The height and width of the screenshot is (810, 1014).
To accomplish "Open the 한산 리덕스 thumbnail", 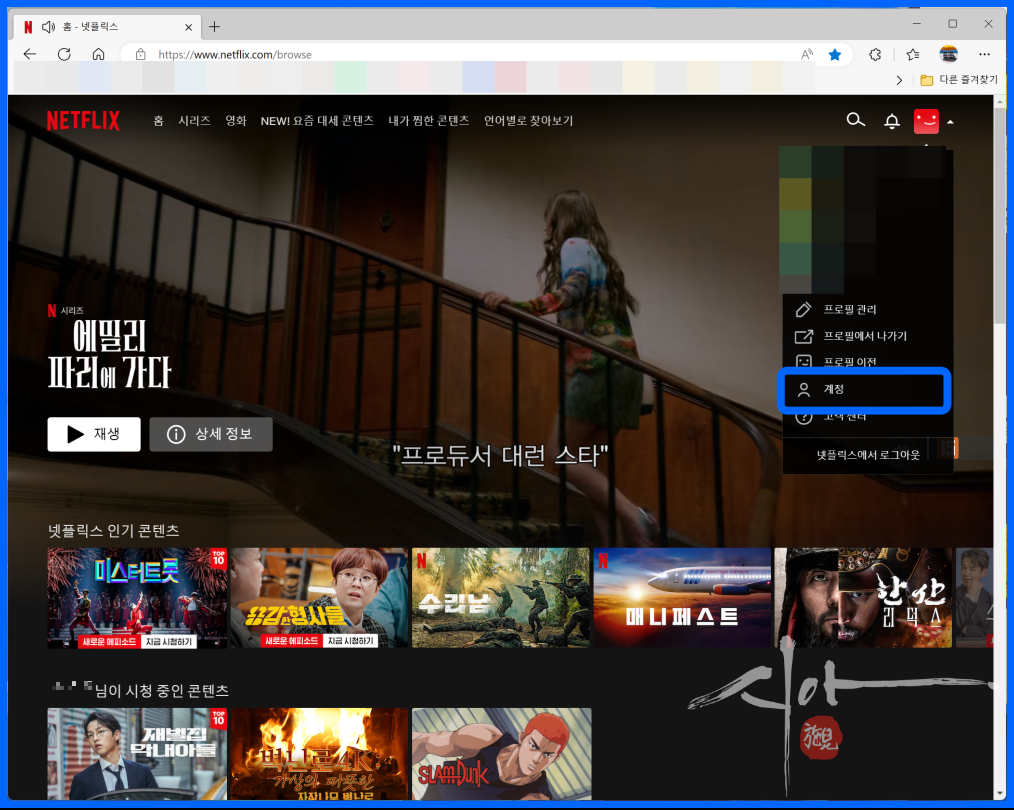I will (863, 598).
